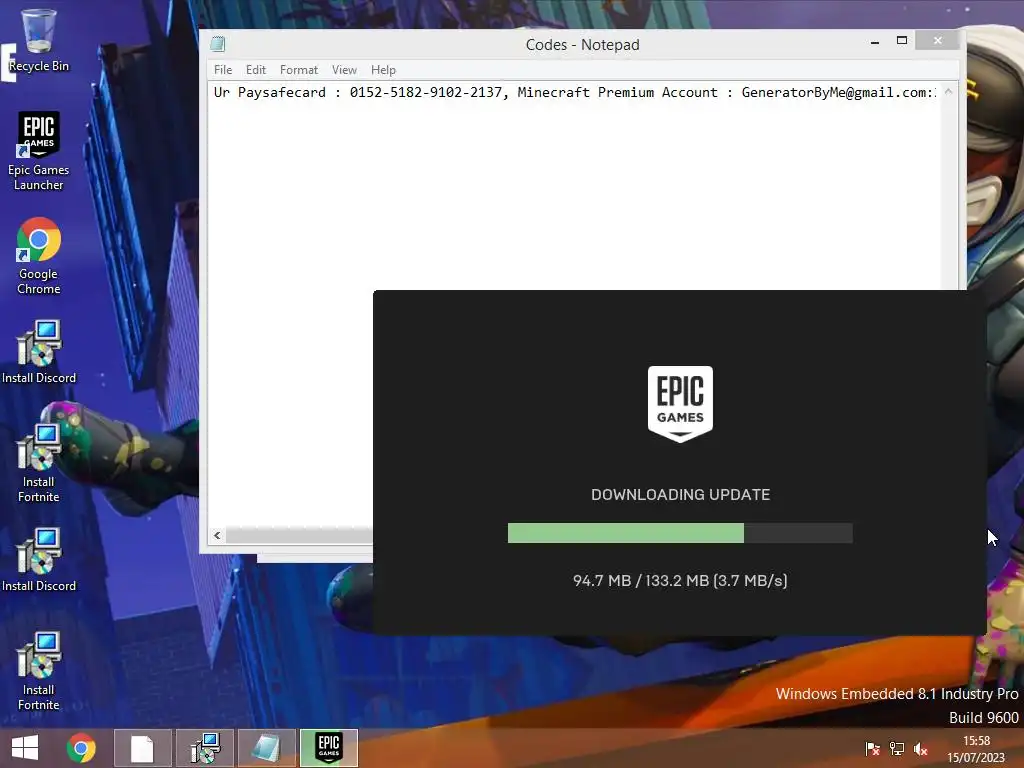Open the Windows Start button

(25, 748)
